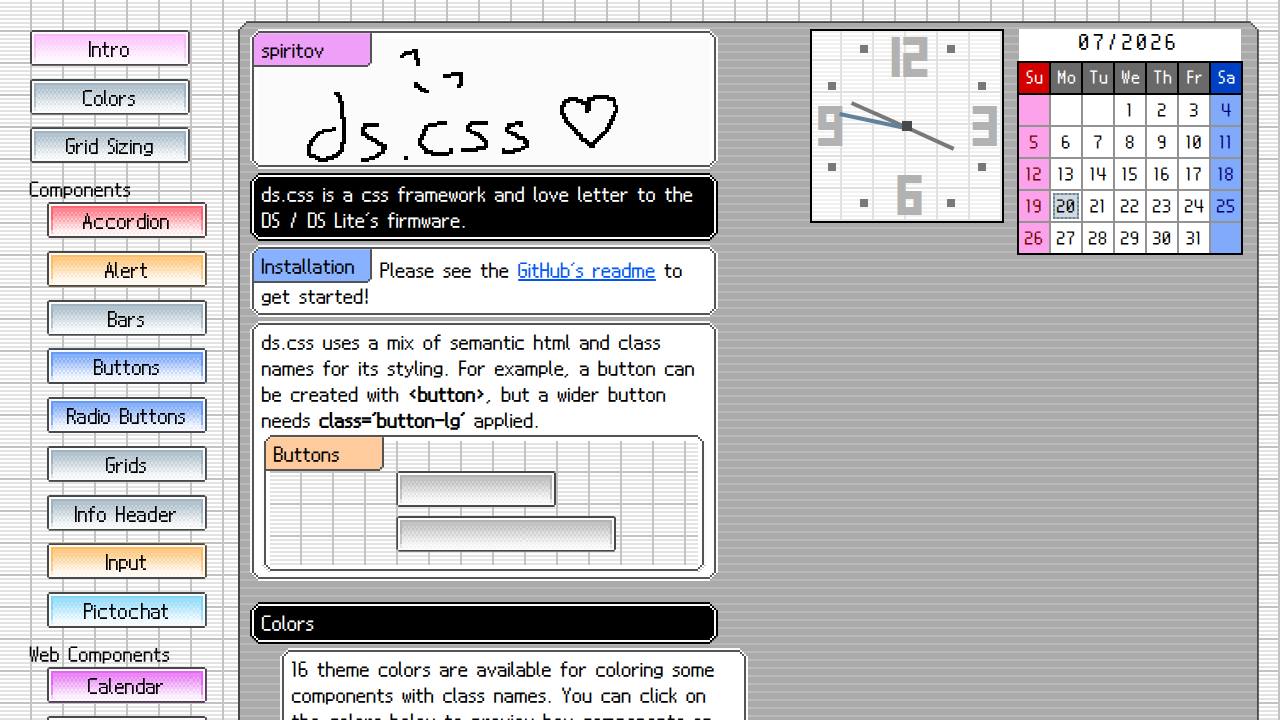
Task: Select the Input component button
Action: coord(127,562)
